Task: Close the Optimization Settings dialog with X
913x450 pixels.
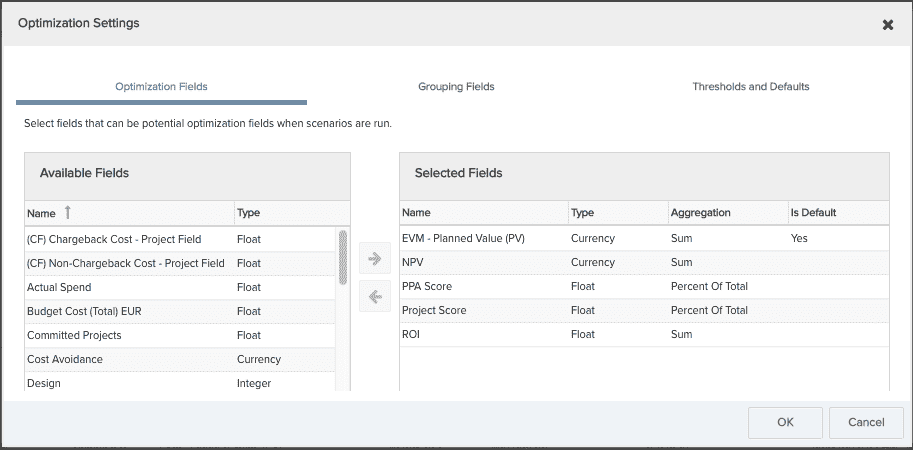Action: tap(887, 24)
